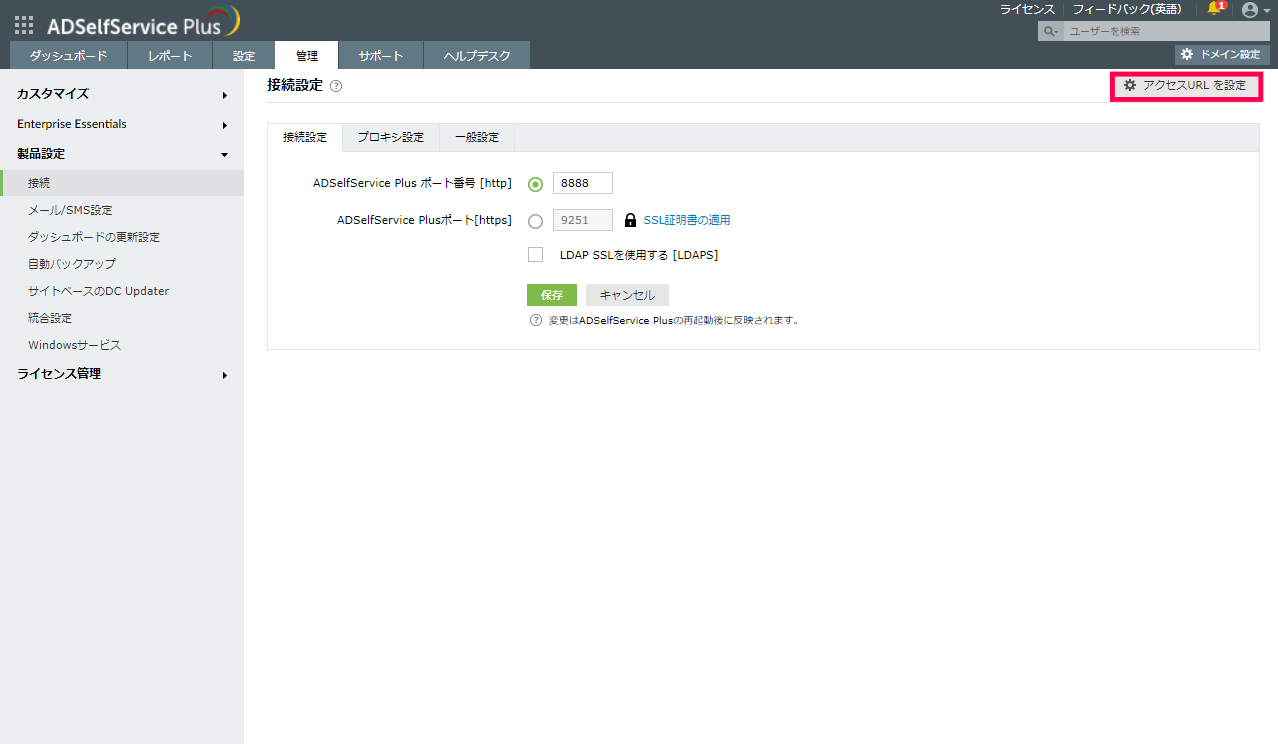The image size is (1278, 744).
Task: Click the キャンセル button
Action: point(627,295)
